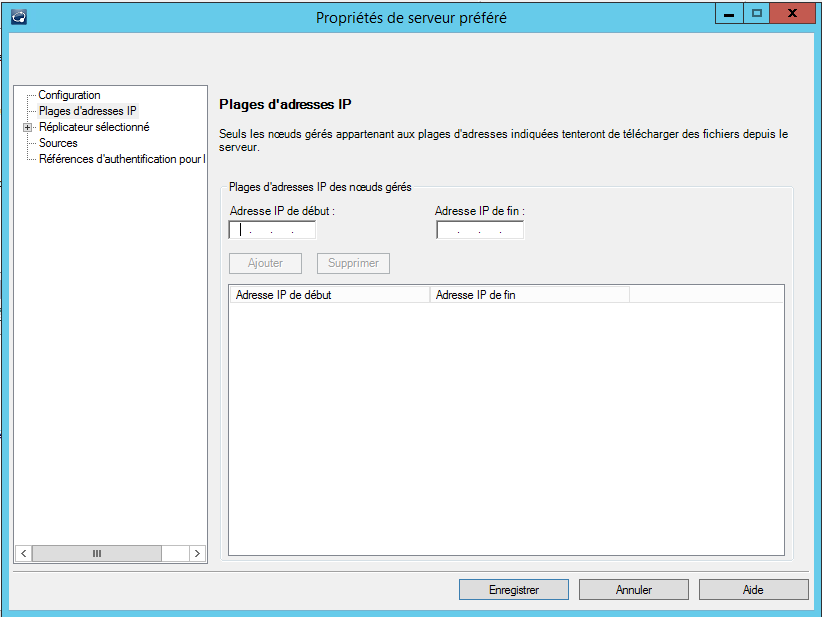Click inside the empty IP ranges list

point(506,428)
